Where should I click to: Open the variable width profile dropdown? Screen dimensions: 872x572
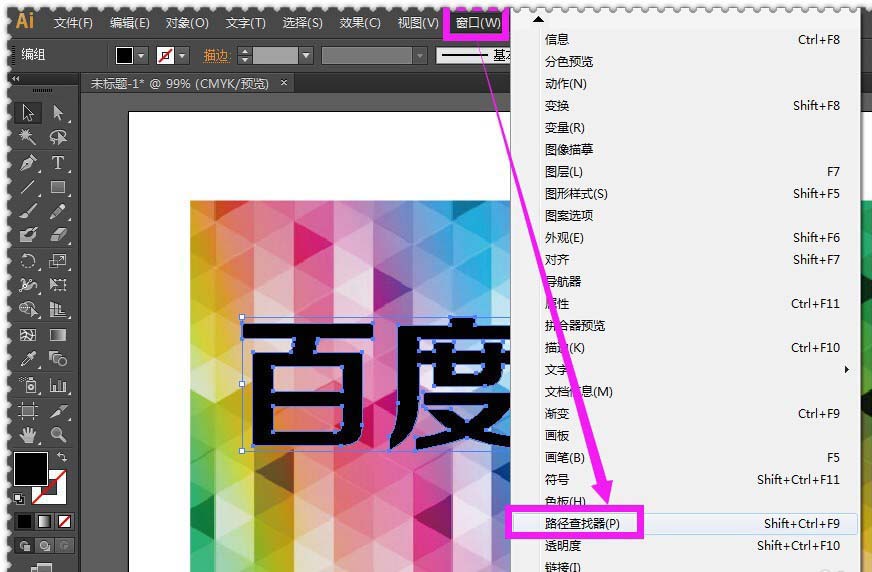click(420, 56)
